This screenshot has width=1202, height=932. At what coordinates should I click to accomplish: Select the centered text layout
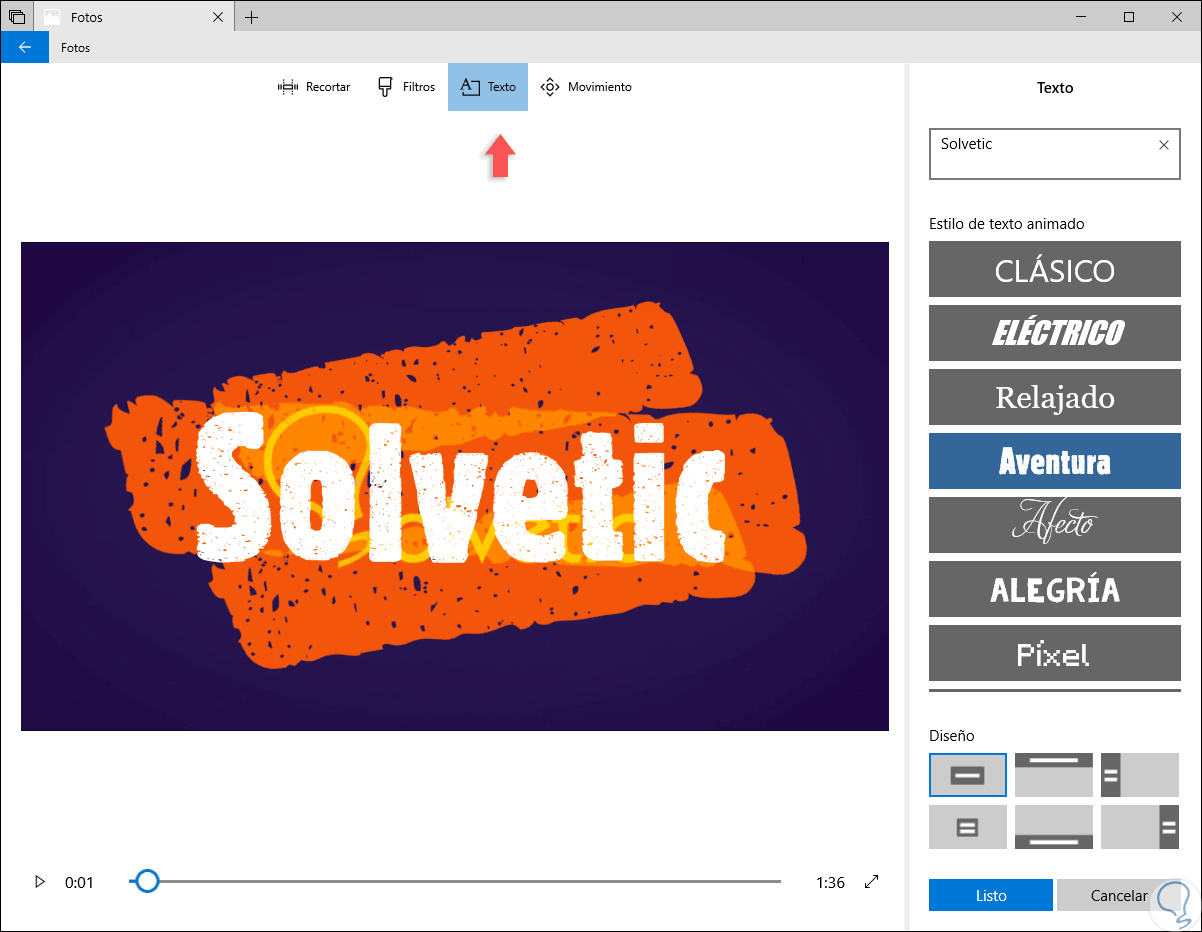click(968, 775)
